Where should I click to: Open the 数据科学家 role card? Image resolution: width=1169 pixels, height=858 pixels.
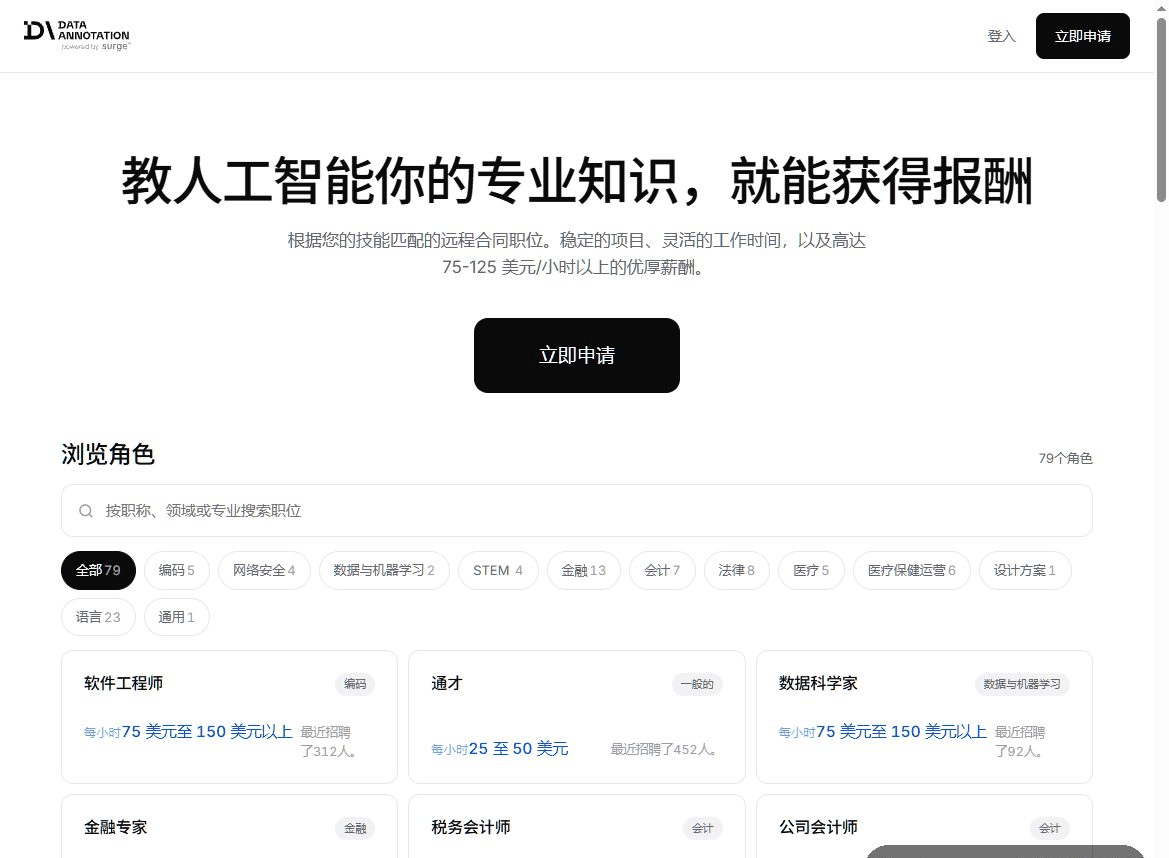924,717
